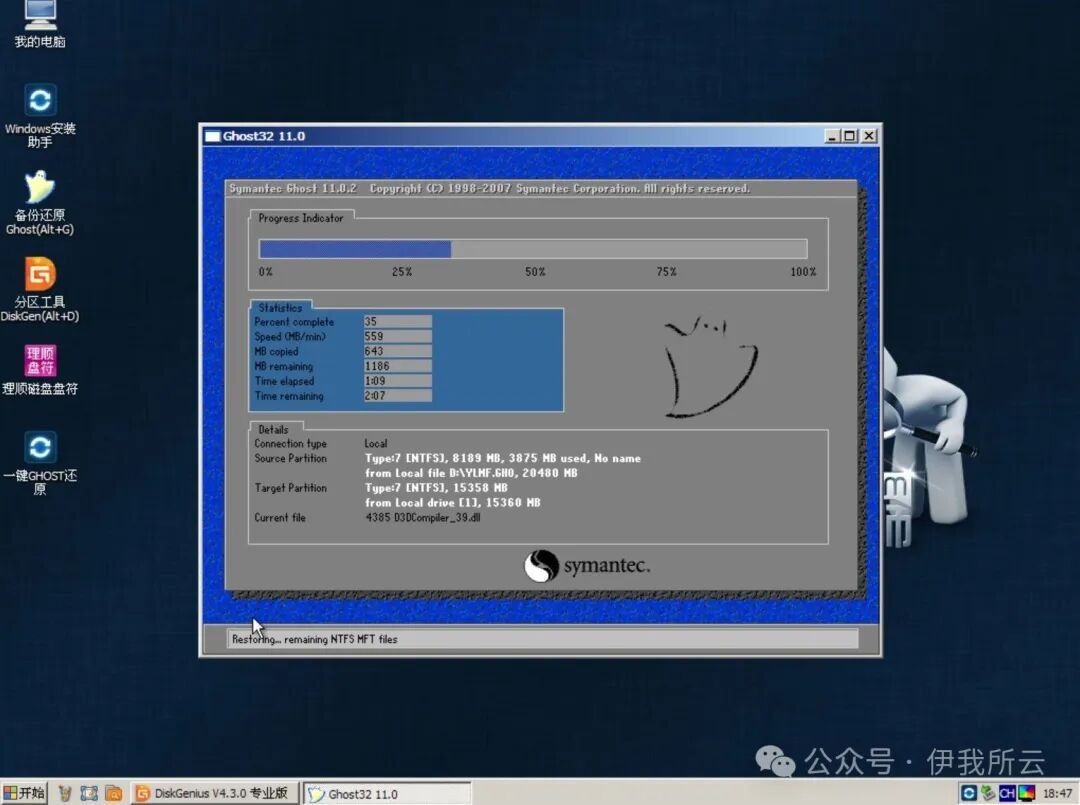Open the 理顺磁盘盘符 desktop icon

coord(40,370)
